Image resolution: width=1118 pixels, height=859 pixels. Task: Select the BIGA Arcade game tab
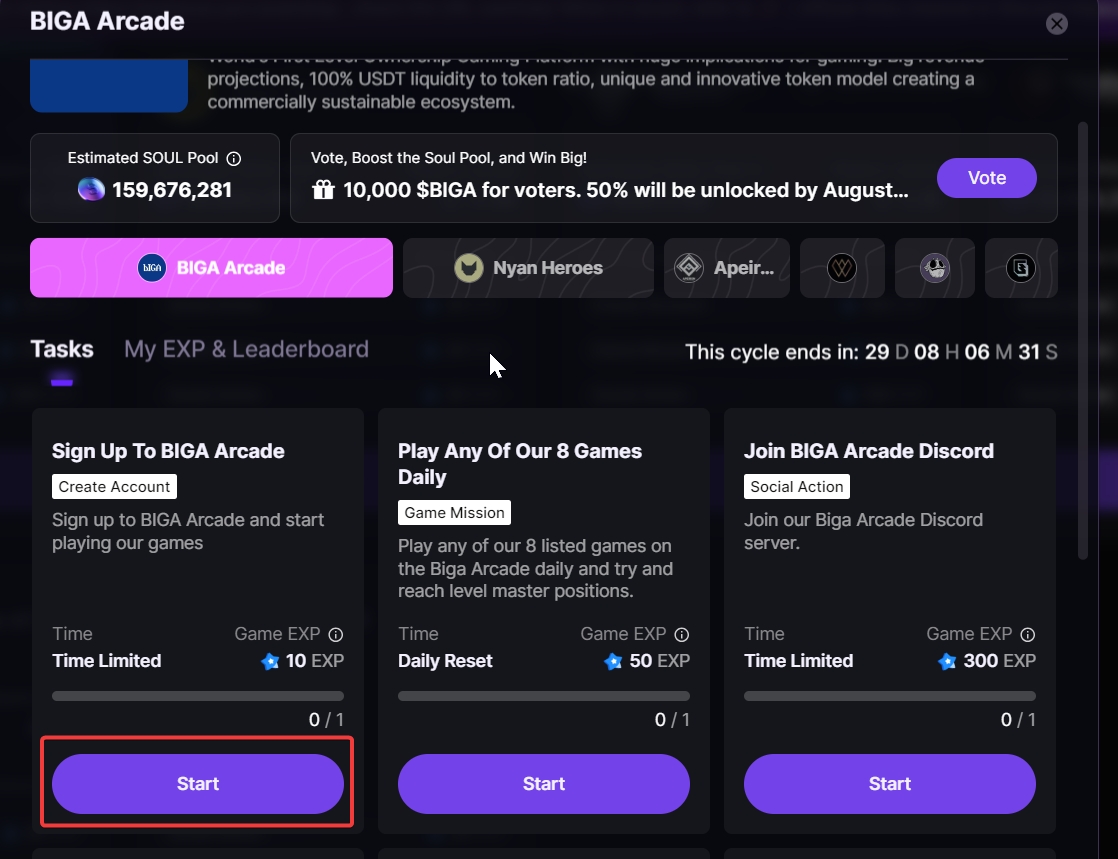(x=211, y=268)
